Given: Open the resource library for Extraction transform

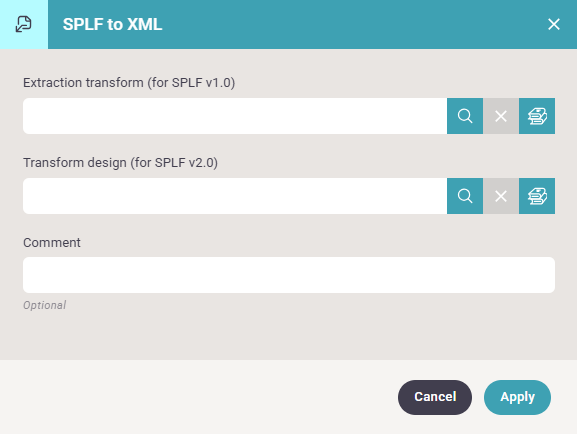Looking at the screenshot, I should (x=537, y=116).
